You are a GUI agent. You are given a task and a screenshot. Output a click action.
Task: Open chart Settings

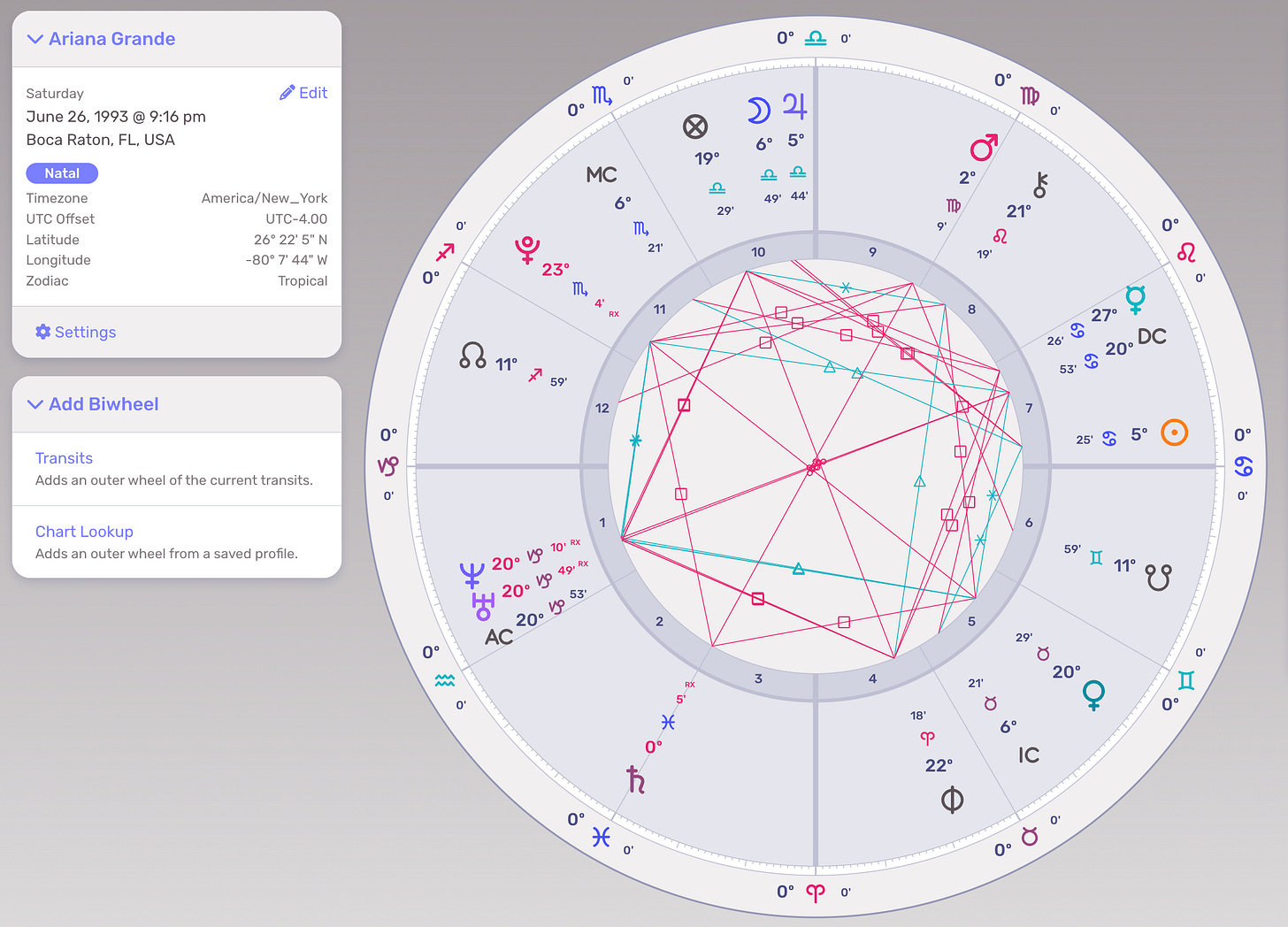tap(76, 332)
